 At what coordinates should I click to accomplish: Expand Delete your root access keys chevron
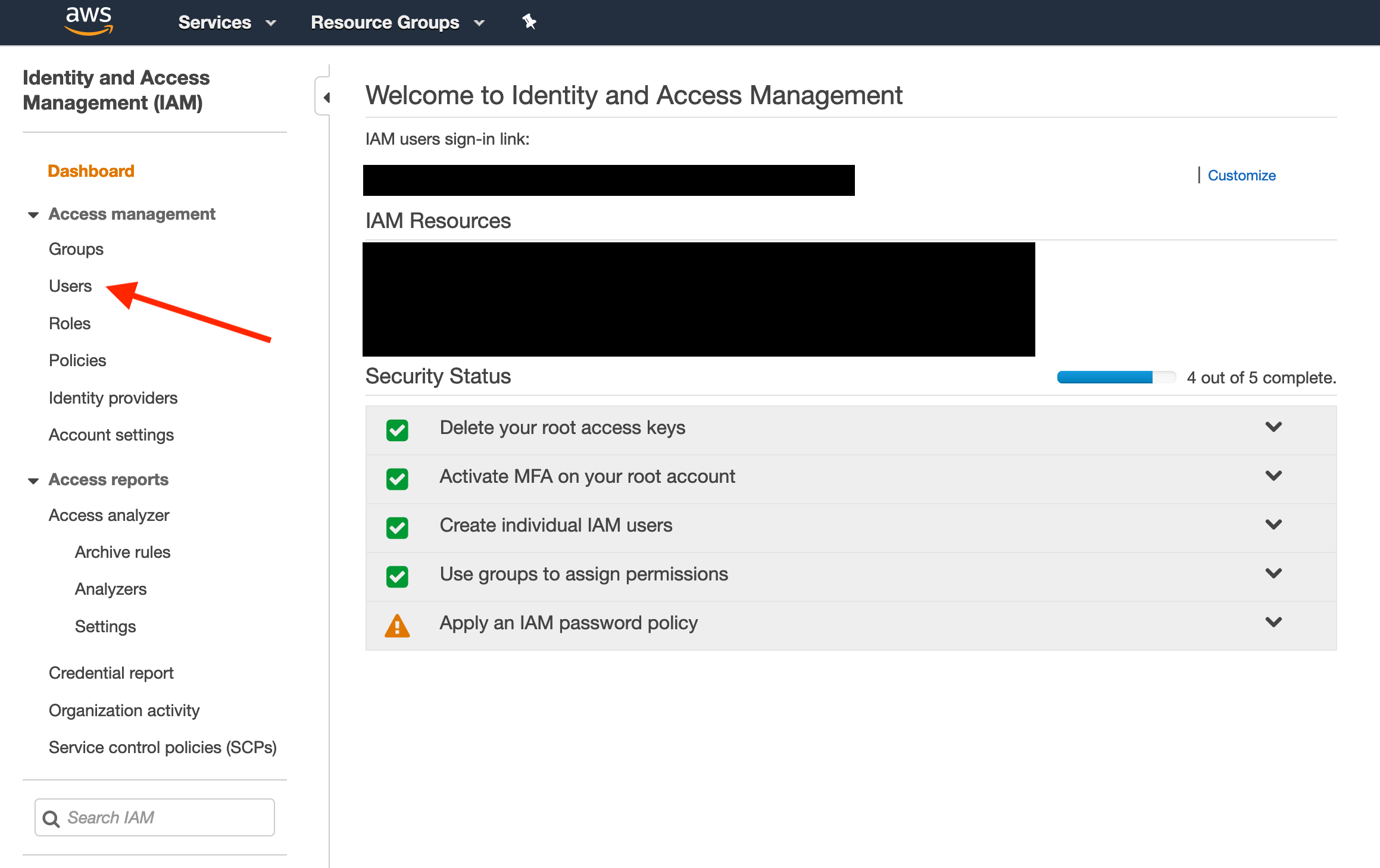(x=1273, y=427)
